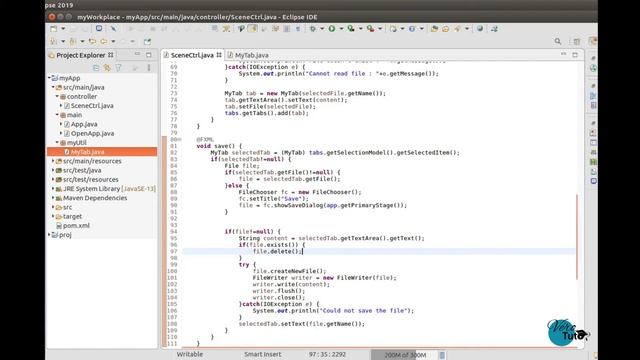Run the app with the green Run button
The image size is (640, 360).
click(x=332, y=29)
